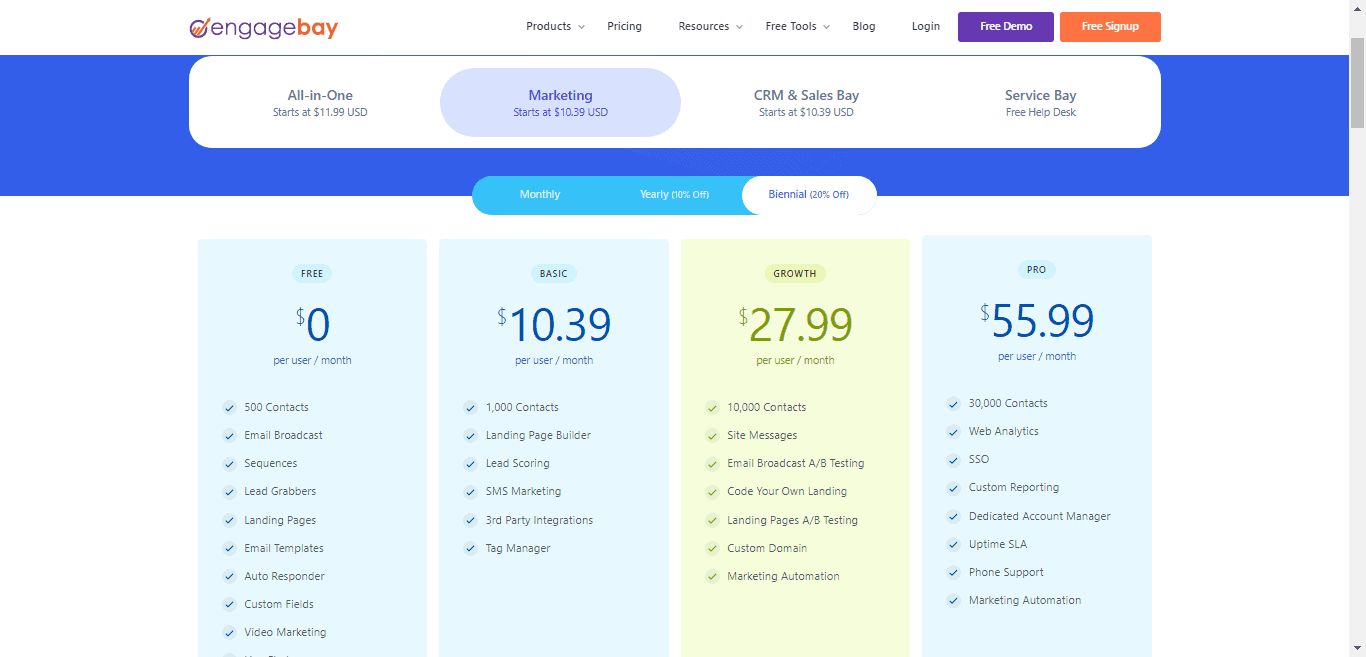Screen dimensions: 1366x657
Task: Select the Marketing product tab
Action: pos(560,102)
